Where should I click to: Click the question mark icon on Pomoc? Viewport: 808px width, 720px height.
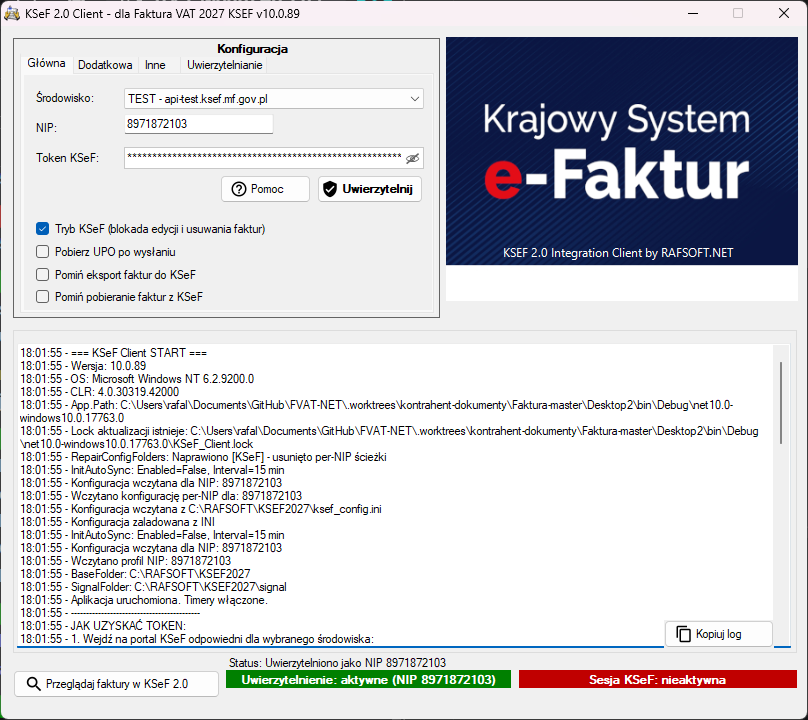[x=239, y=189]
